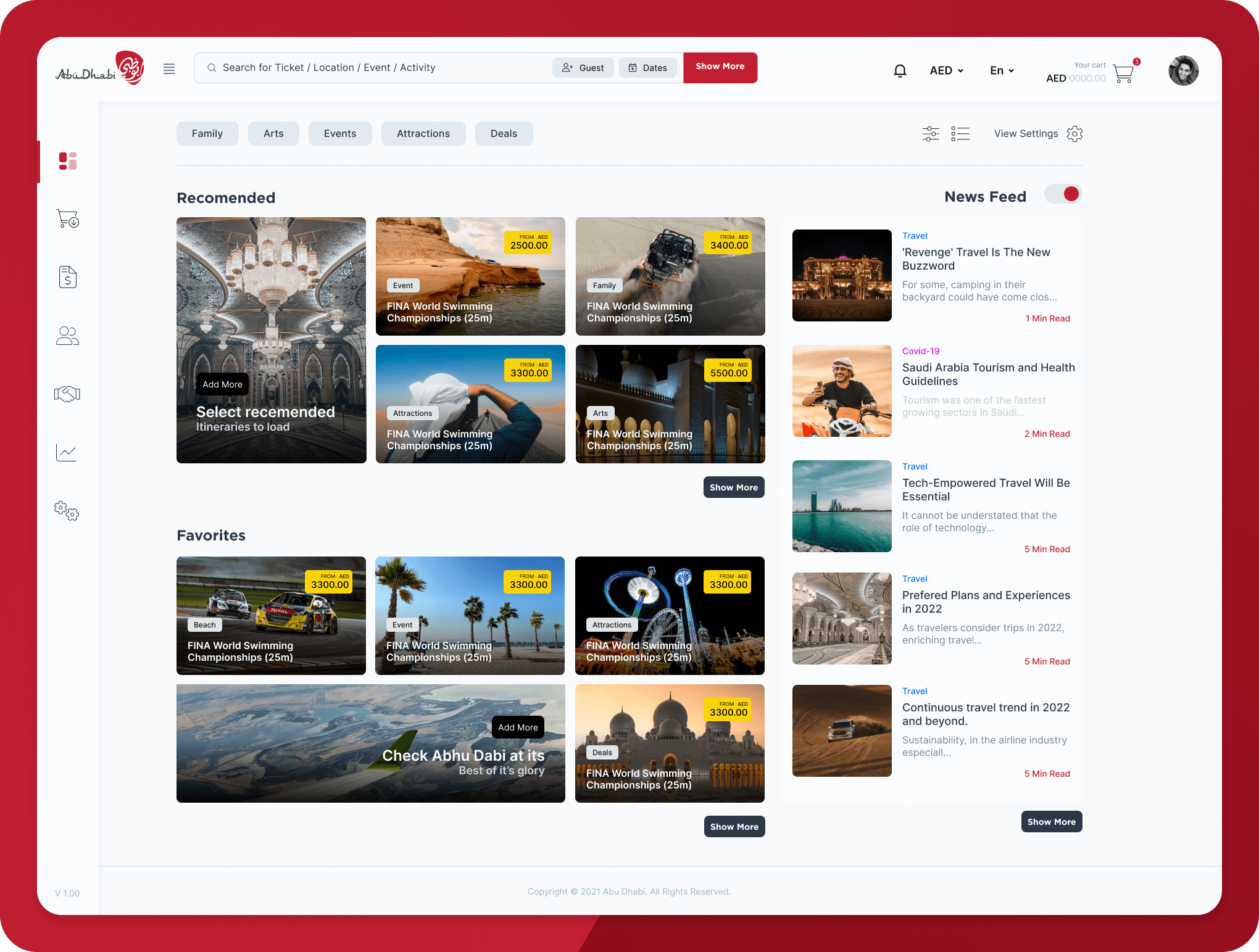The image size is (1259, 952).
Task: Open the 3400.00 Family buggy card
Action: pos(670,276)
